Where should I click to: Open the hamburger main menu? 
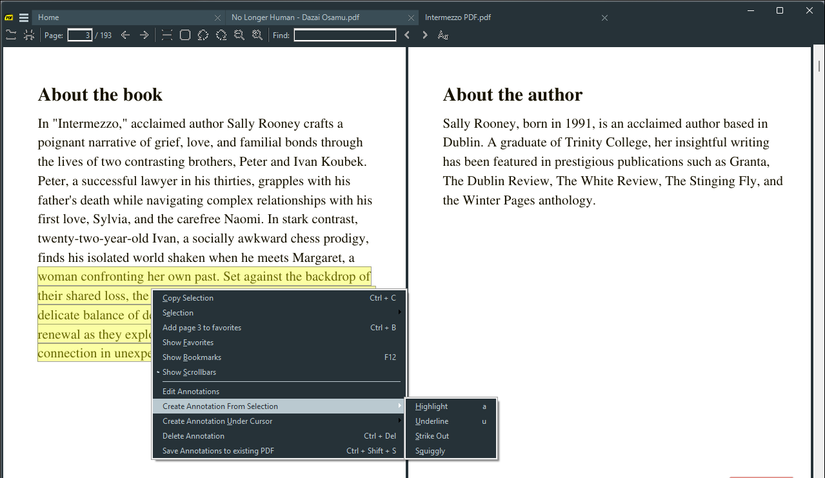[x=24, y=17]
